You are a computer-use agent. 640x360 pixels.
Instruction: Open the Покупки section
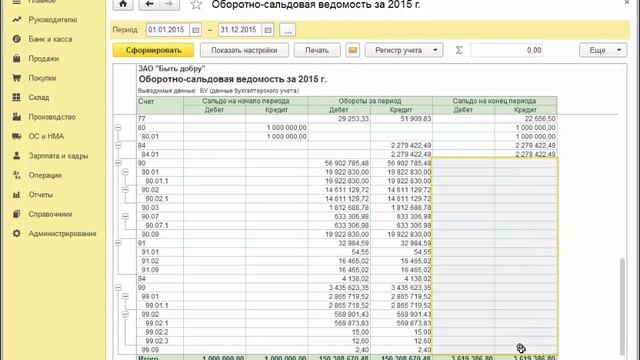[x=42, y=78]
